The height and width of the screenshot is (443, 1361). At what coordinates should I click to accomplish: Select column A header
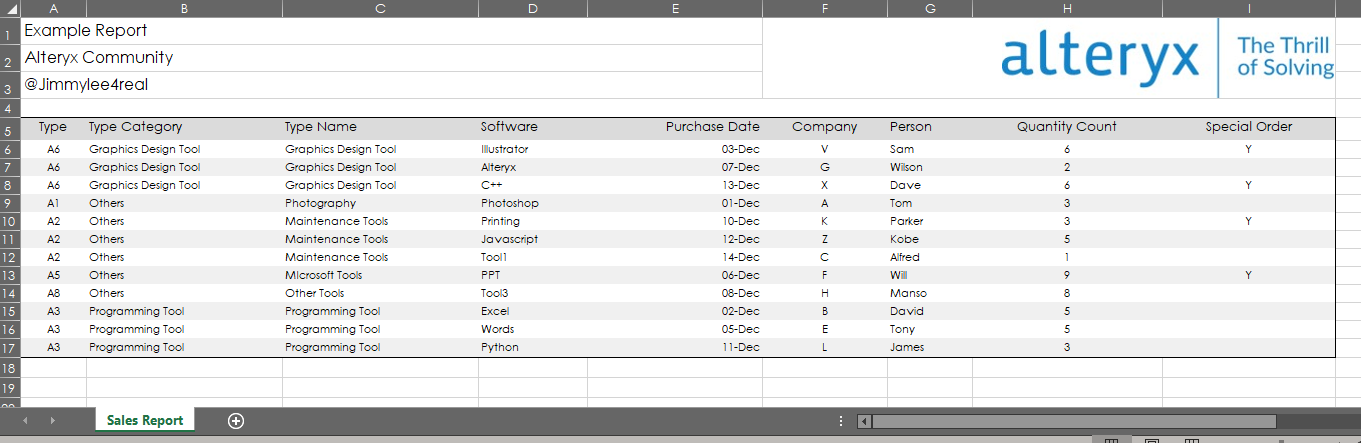[54, 8]
